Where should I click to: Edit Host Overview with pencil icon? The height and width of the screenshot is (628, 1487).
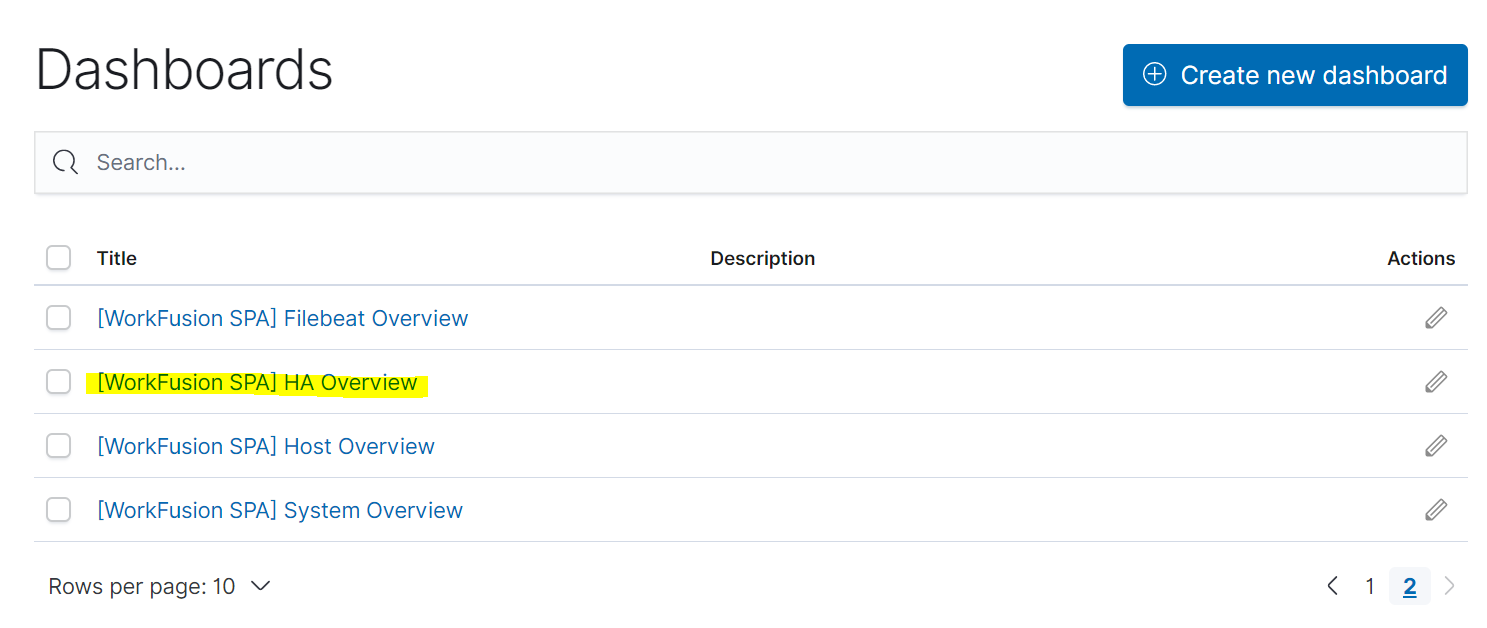(1436, 446)
